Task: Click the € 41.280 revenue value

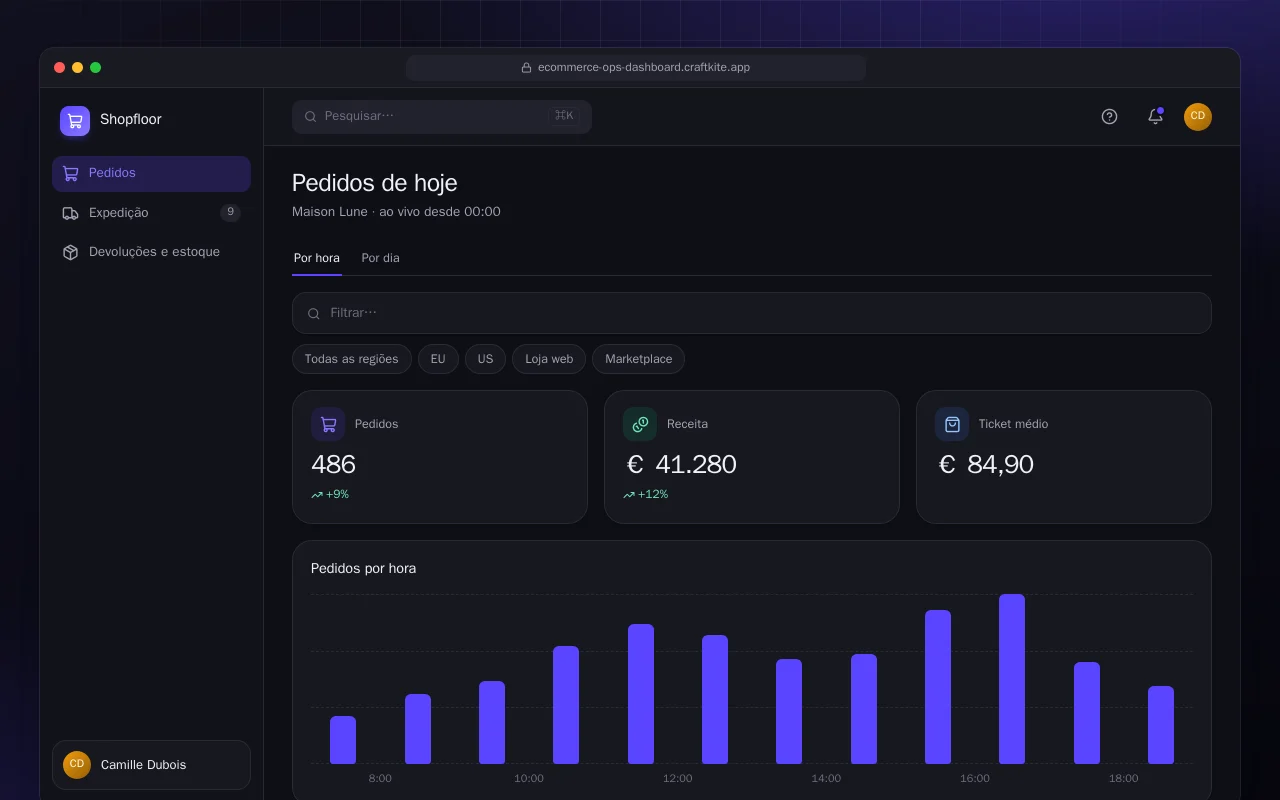Action: (x=680, y=464)
